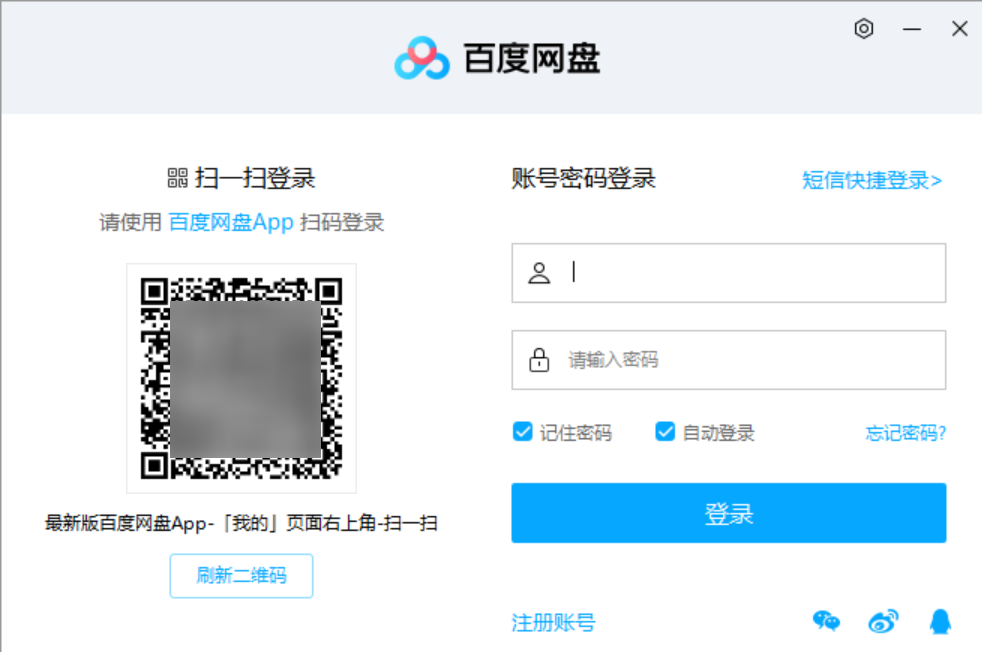The width and height of the screenshot is (982, 652).
Task: Open the settings gear icon
Action: 862,29
